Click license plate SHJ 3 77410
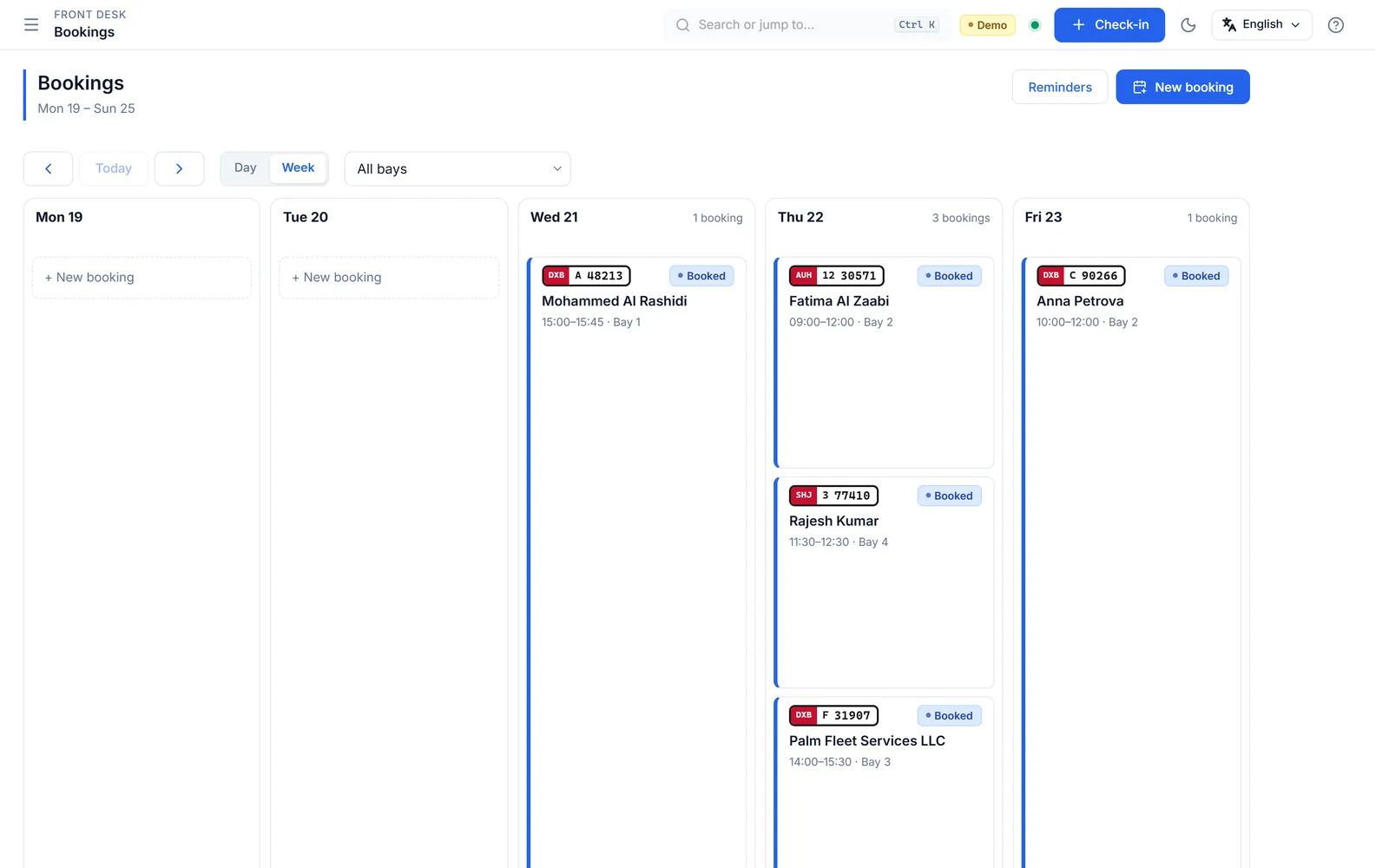The width and height of the screenshot is (1389, 868). (x=833, y=496)
